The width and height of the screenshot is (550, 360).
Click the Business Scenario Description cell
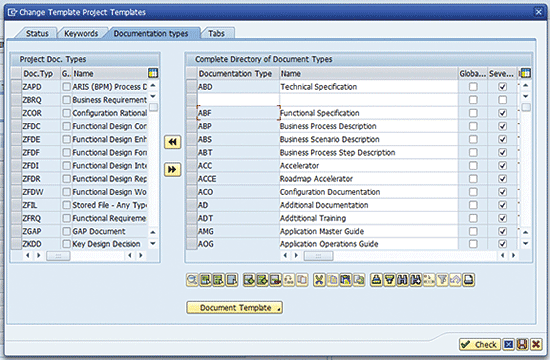click(369, 139)
